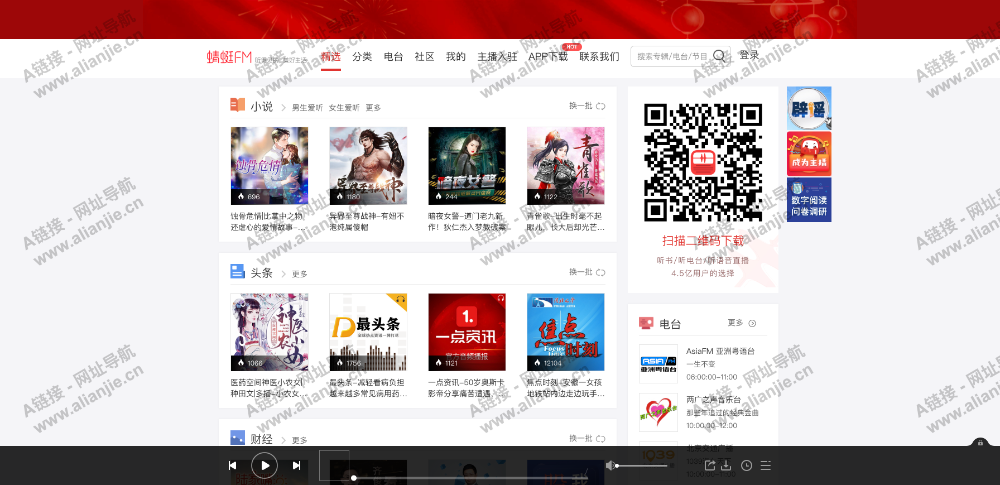Open the 暗夜女警 title text
This screenshot has height=485, width=1000.
pos(467,221)
